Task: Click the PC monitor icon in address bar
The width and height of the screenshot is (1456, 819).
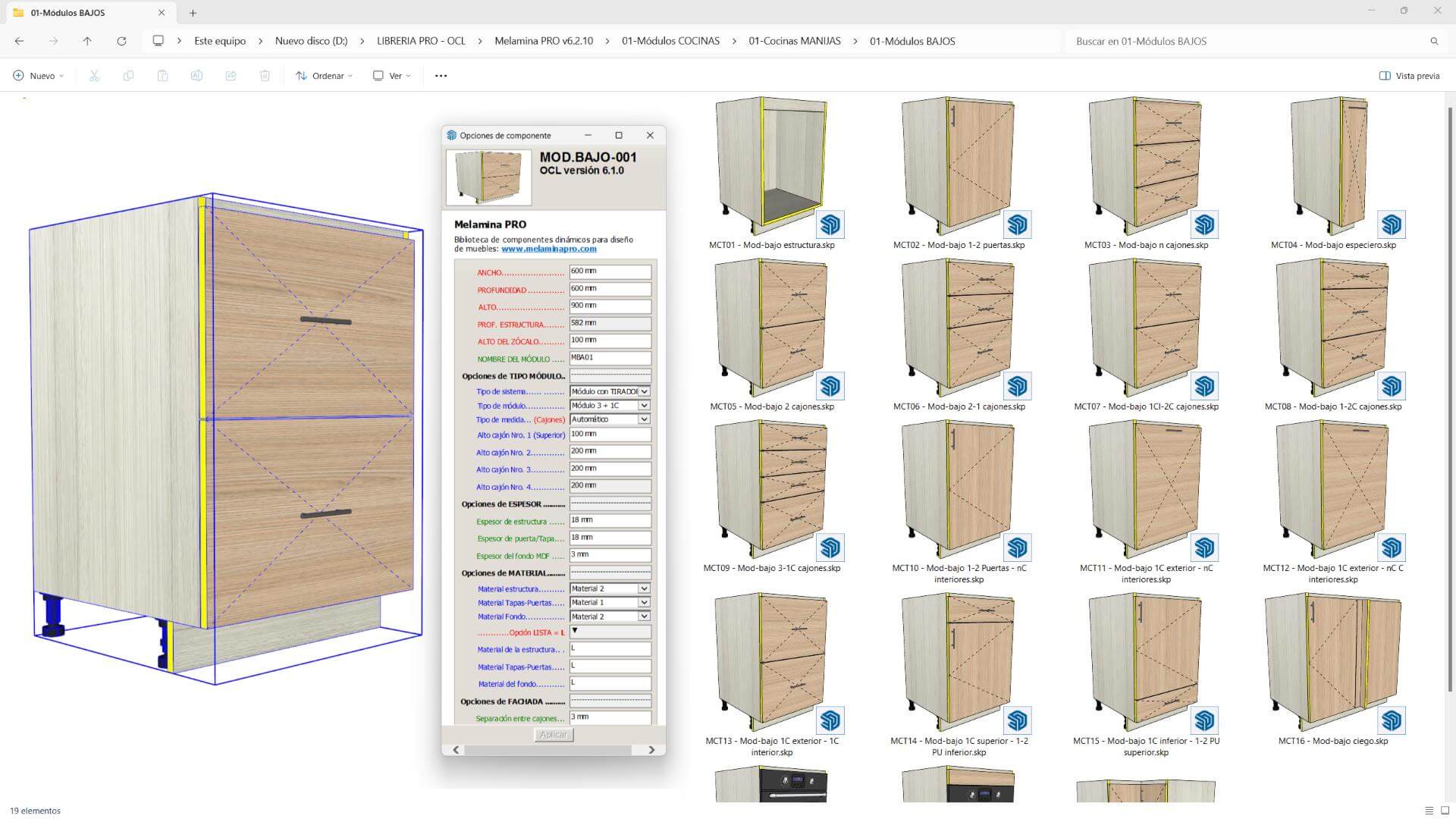Action: (x=158, y=41)
